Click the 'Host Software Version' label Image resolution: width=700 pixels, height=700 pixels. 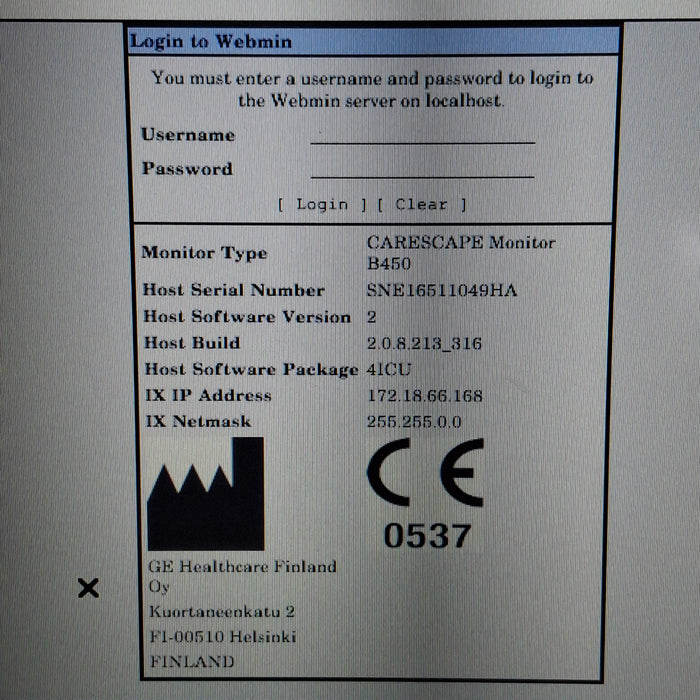click(x=247, y=317)
